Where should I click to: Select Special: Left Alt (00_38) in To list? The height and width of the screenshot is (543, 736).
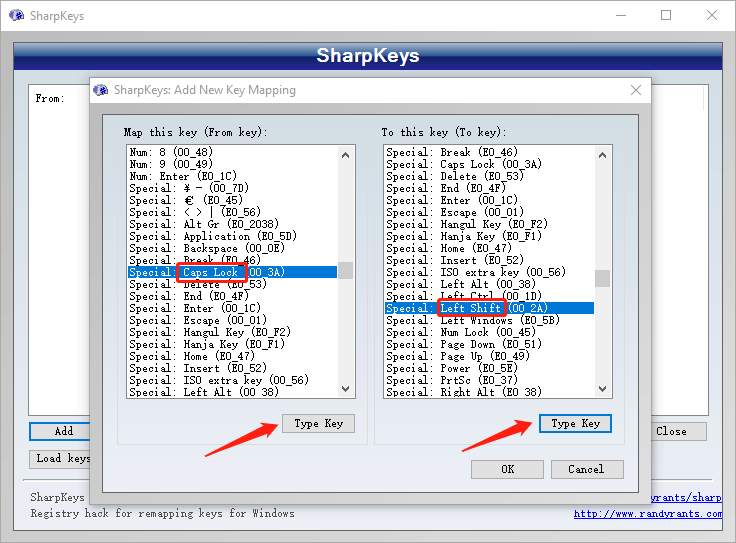pos(490,284)
